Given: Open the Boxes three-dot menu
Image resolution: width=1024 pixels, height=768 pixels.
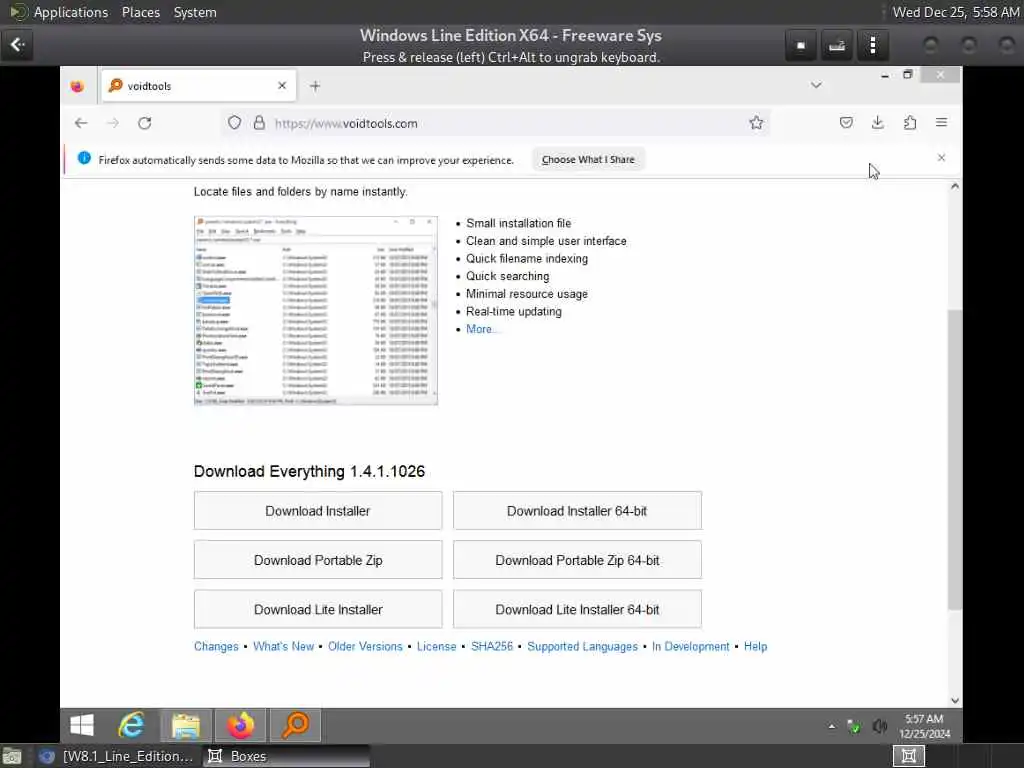Looking at the screenshot, I should [872, 45].
